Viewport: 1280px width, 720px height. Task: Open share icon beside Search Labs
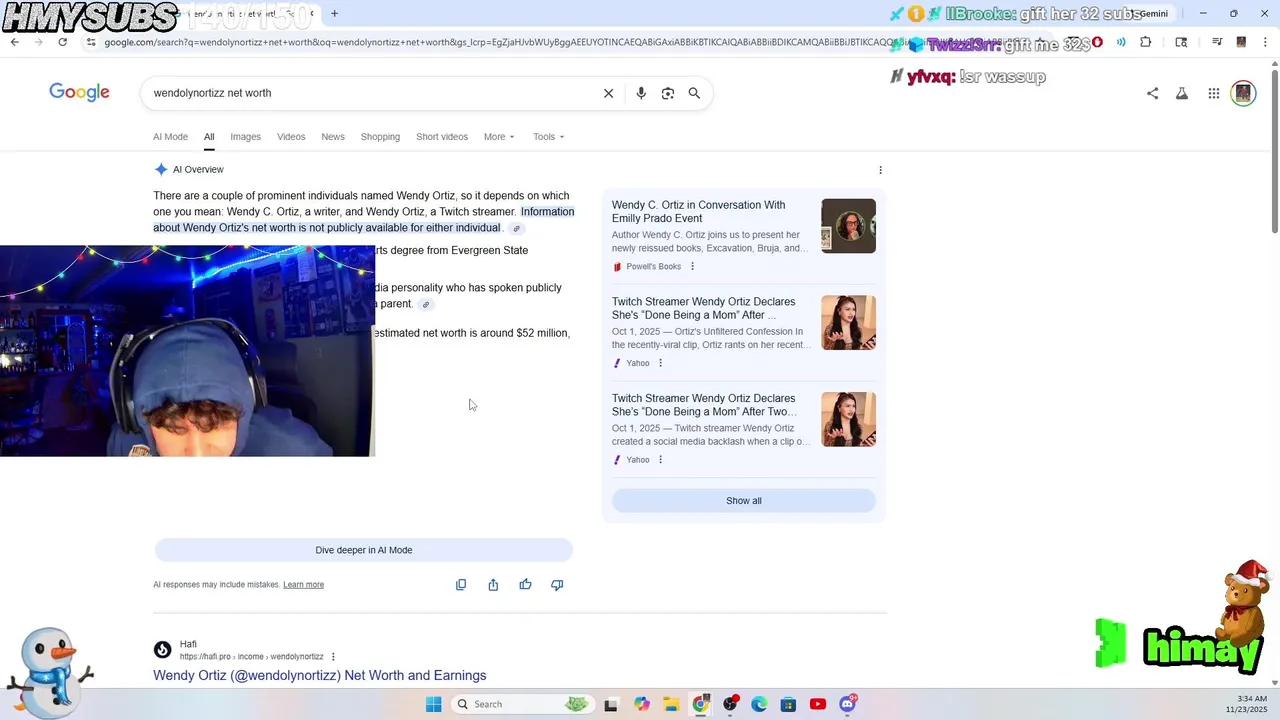click(1152, 93)
